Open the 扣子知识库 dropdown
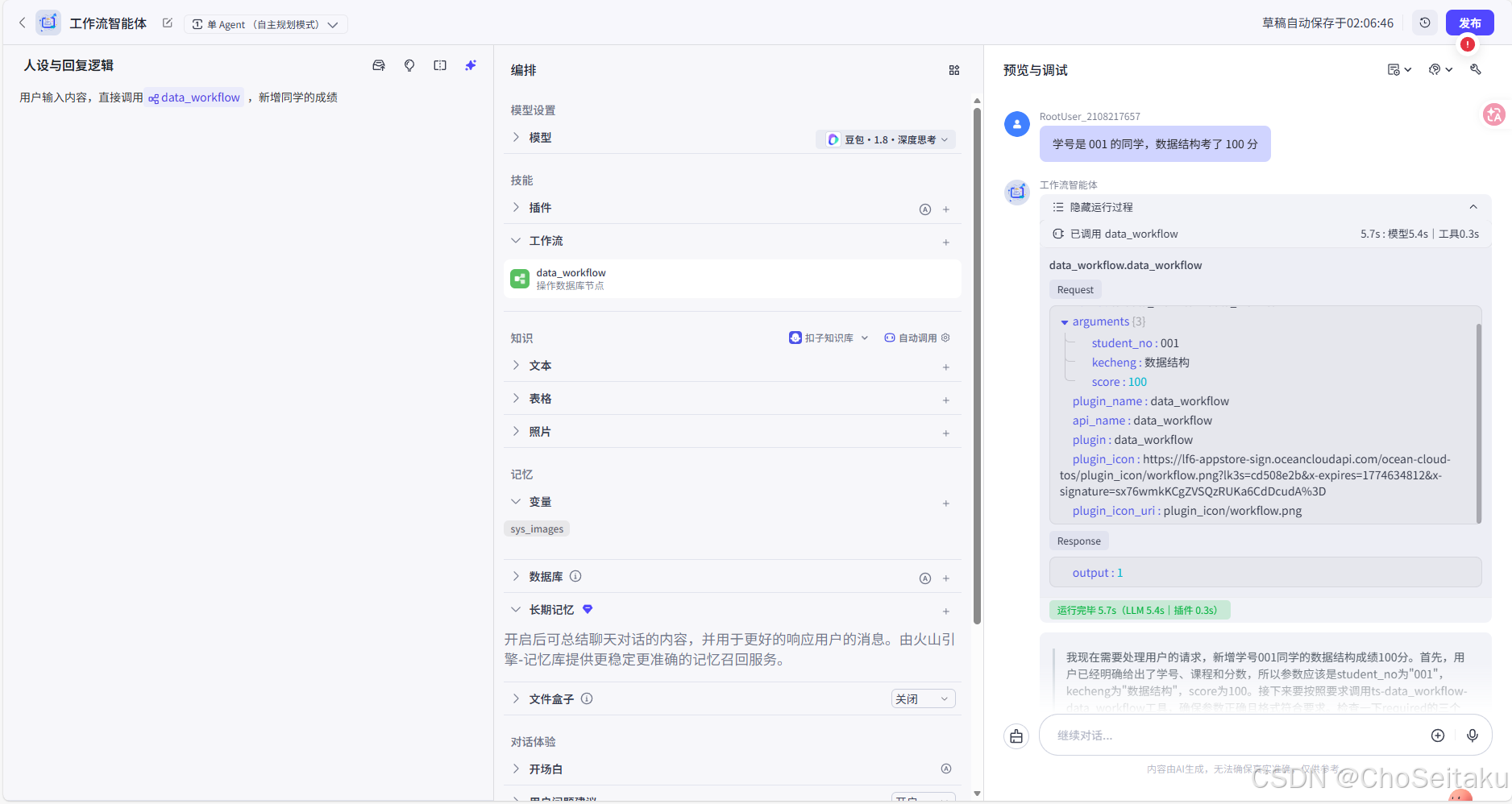Image resolution: width=1512 pixels, height=804 pixels. [829, 338]
